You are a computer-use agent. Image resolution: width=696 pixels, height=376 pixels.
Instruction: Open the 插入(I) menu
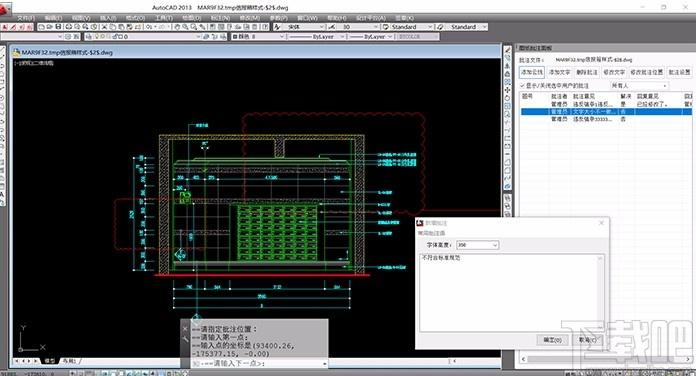[108, 18]
